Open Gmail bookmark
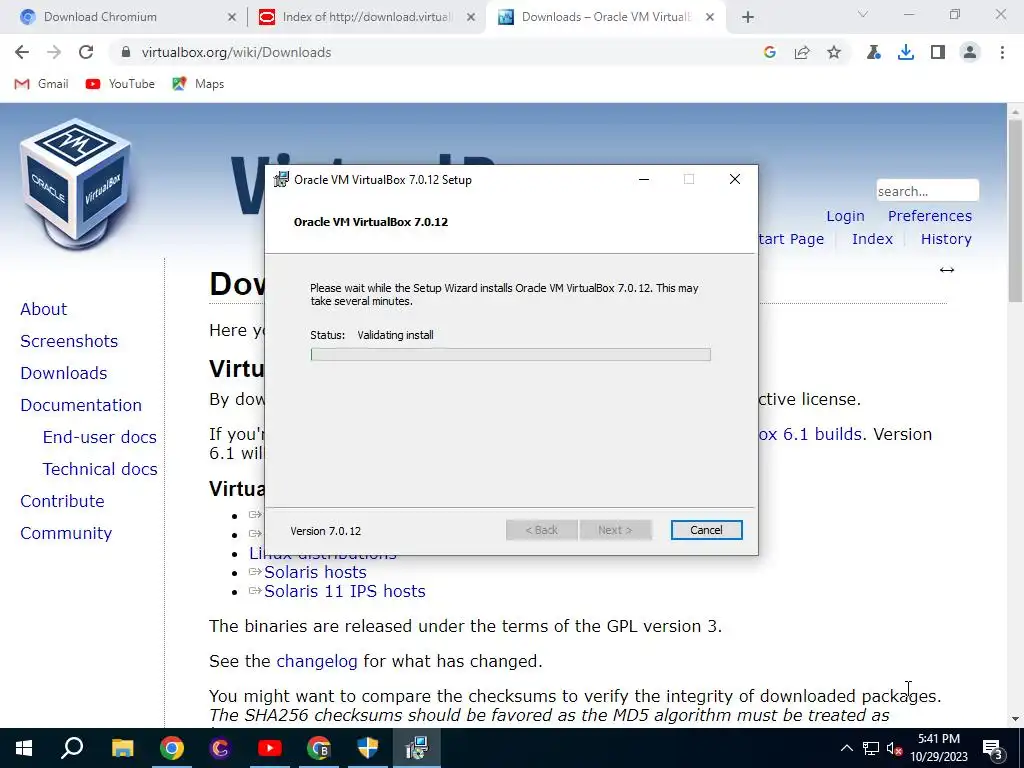 click(41, 84)
